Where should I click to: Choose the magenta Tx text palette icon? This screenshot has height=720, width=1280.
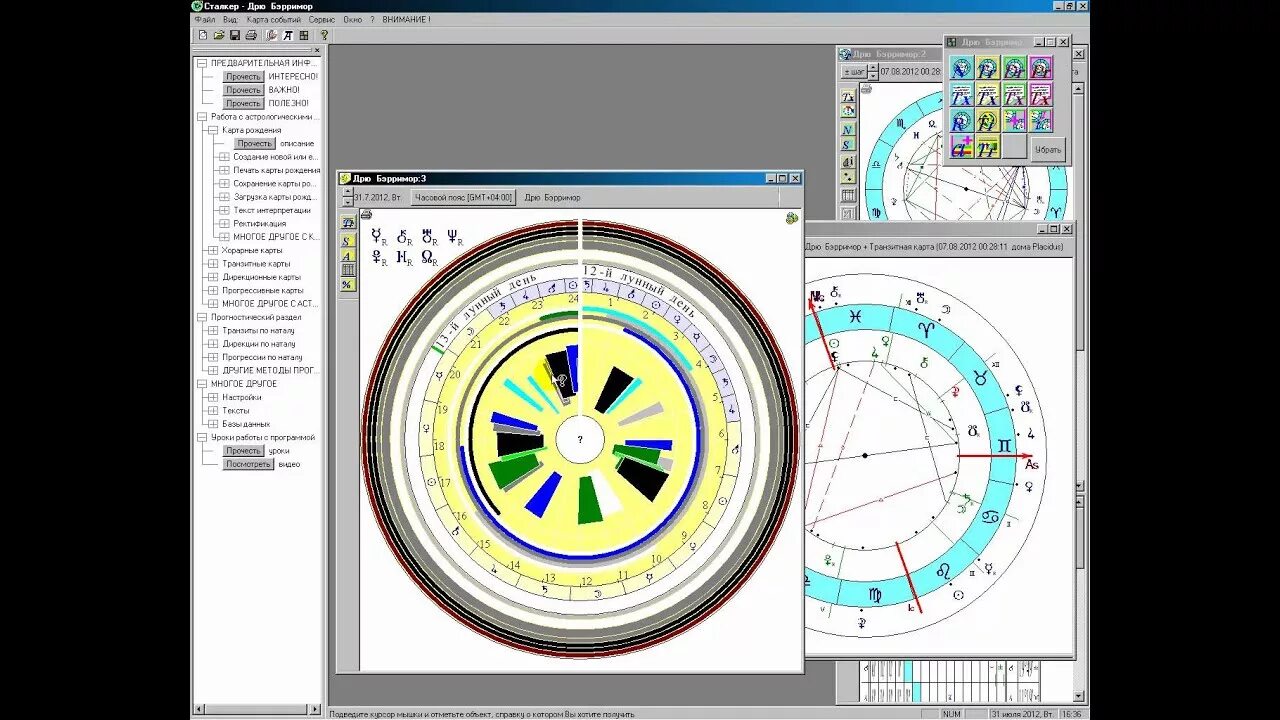tap(1041, 95)
